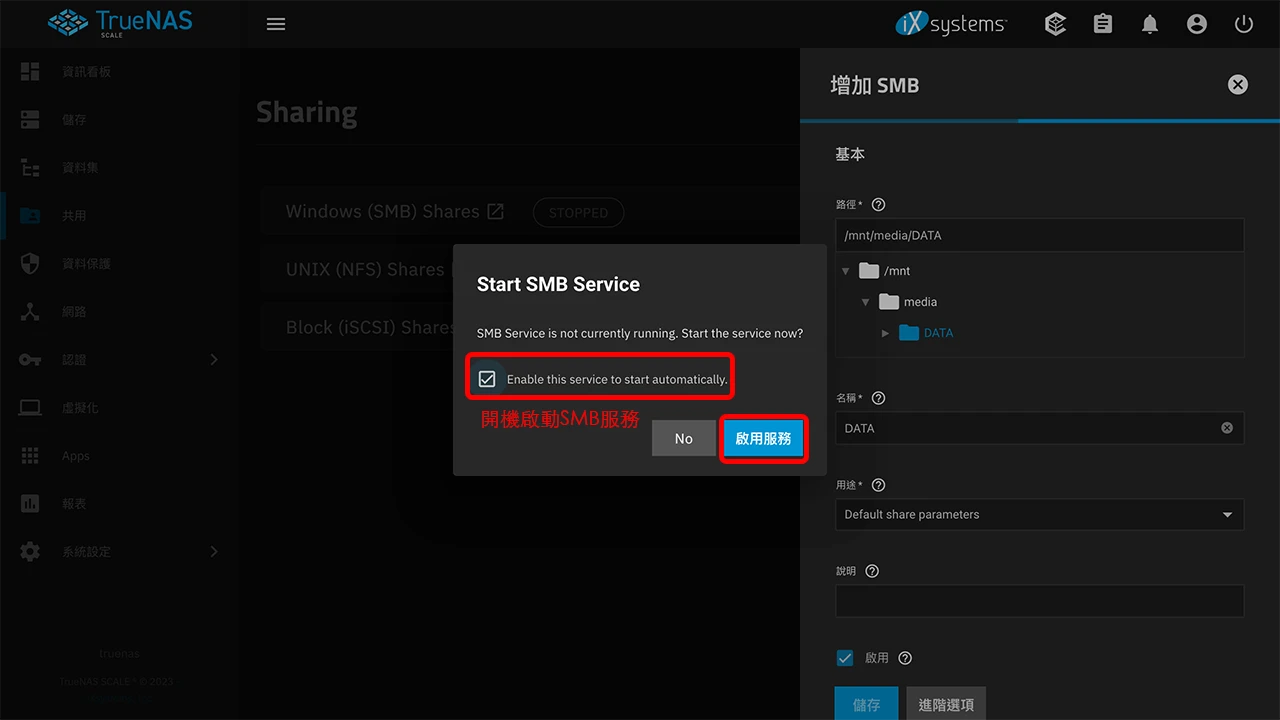Image resolution: width=1280 pixels, height=720 pixels.
Task: Click the 進階選項 advanced options button
Action: coord(946,705)
